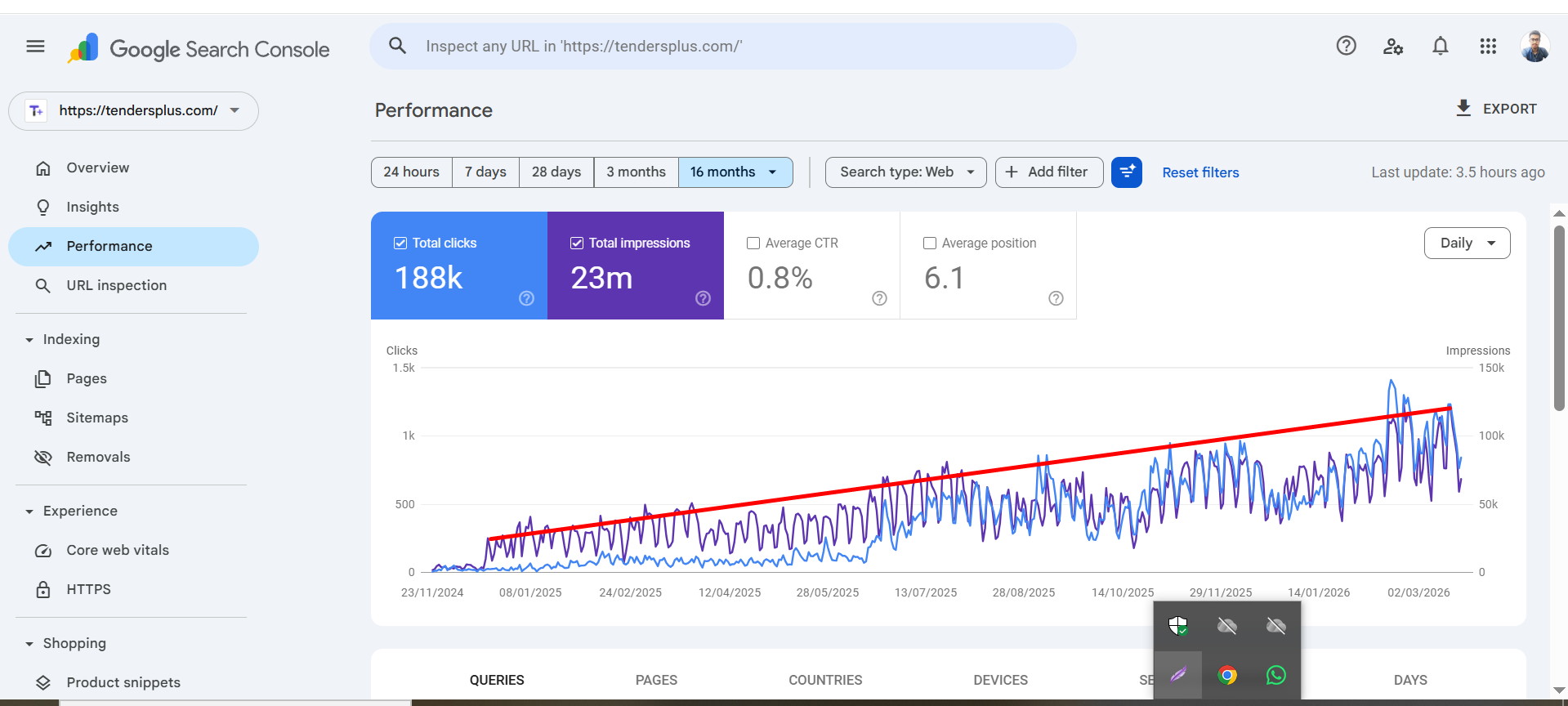Click the Google Search Console logo
This screenshot has height=706, width=1568.
click(x=199, y=49)
